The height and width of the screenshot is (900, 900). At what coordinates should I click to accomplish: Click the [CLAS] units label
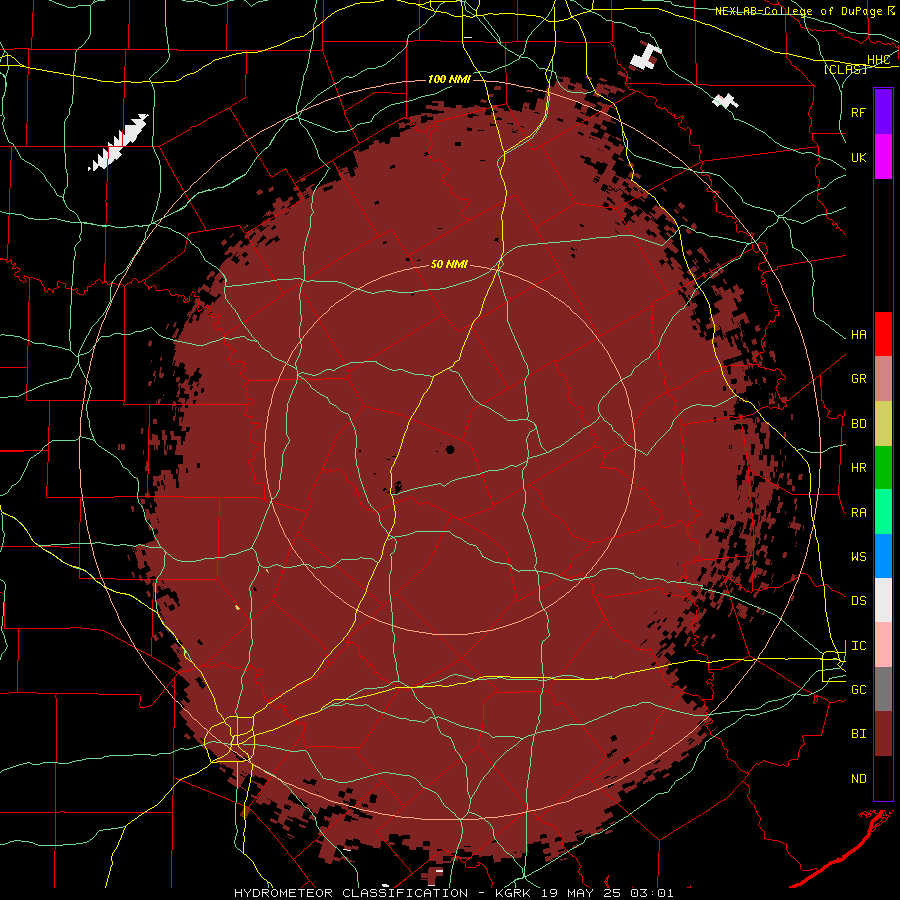pos(845,70)
